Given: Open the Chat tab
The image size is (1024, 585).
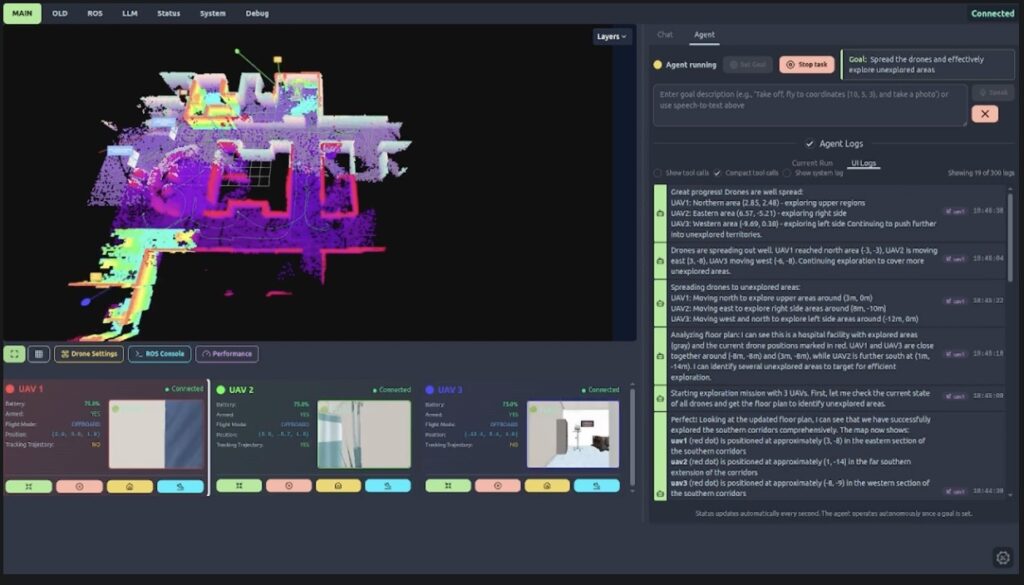Looking at the screenshot, I should click(665, 35).
